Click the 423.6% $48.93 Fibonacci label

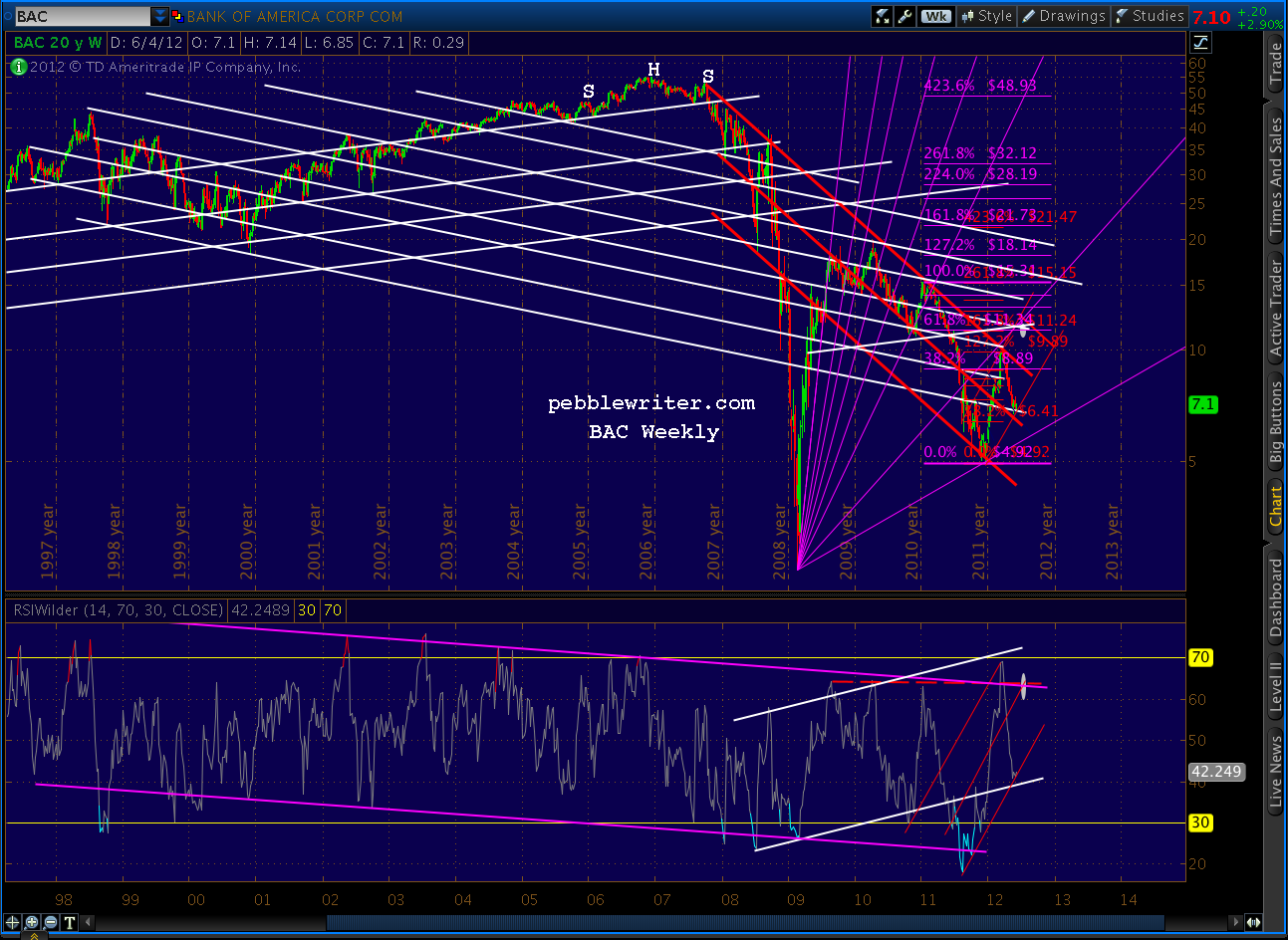click(x=980, y=86)
